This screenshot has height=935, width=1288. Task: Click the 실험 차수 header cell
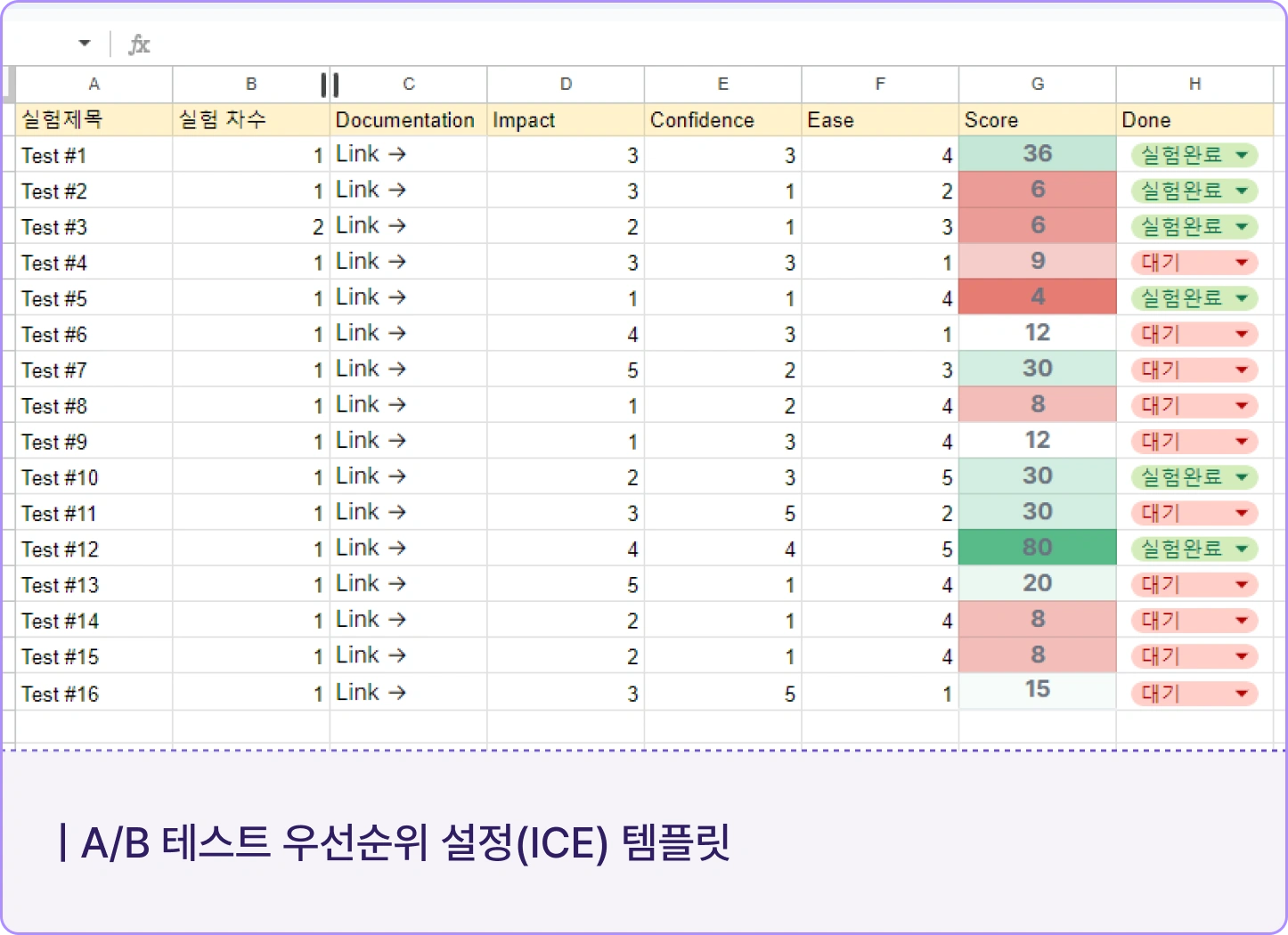251,120
